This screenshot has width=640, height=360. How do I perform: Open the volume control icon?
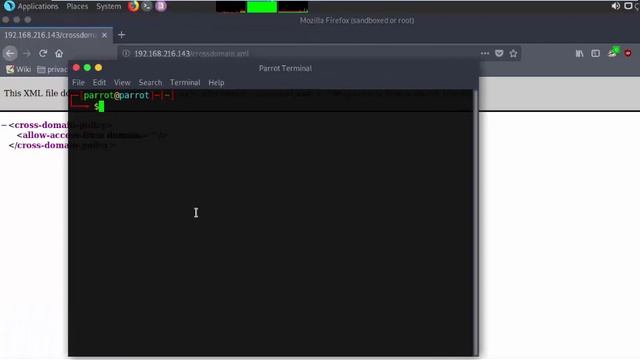pos(616,6)
